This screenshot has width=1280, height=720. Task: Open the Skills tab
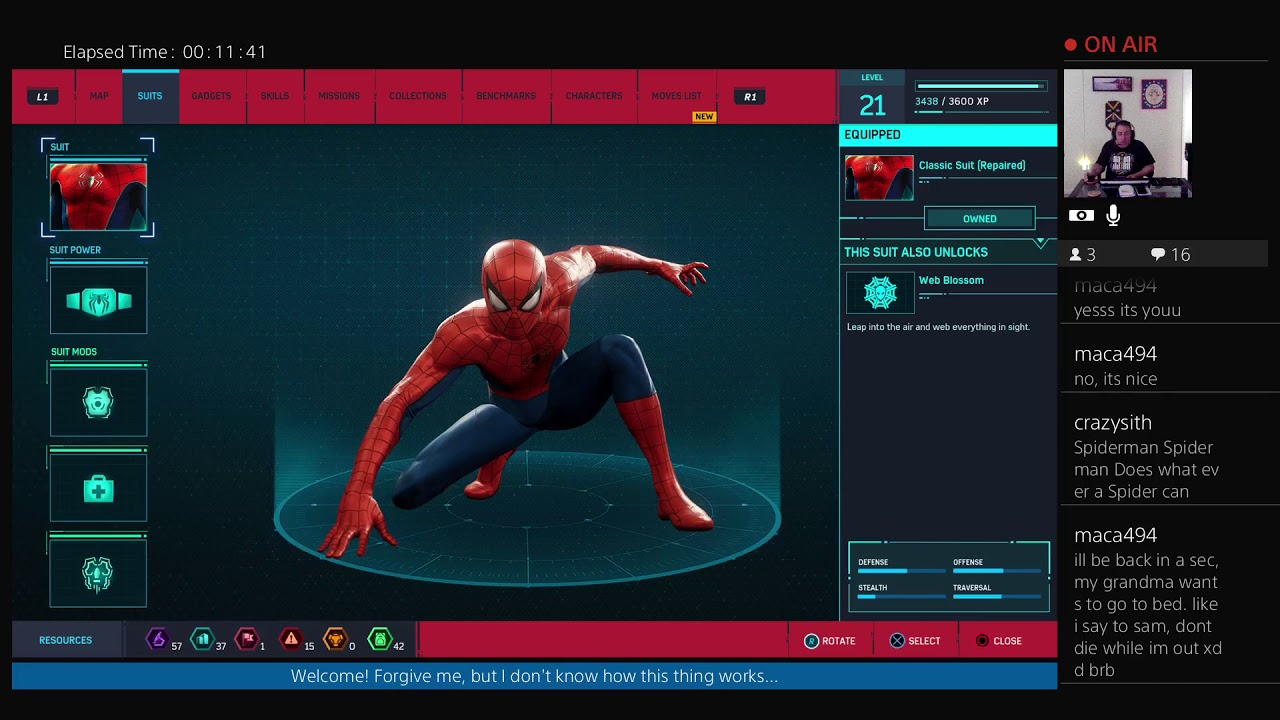pyautogui.click(x=275, y=96)
